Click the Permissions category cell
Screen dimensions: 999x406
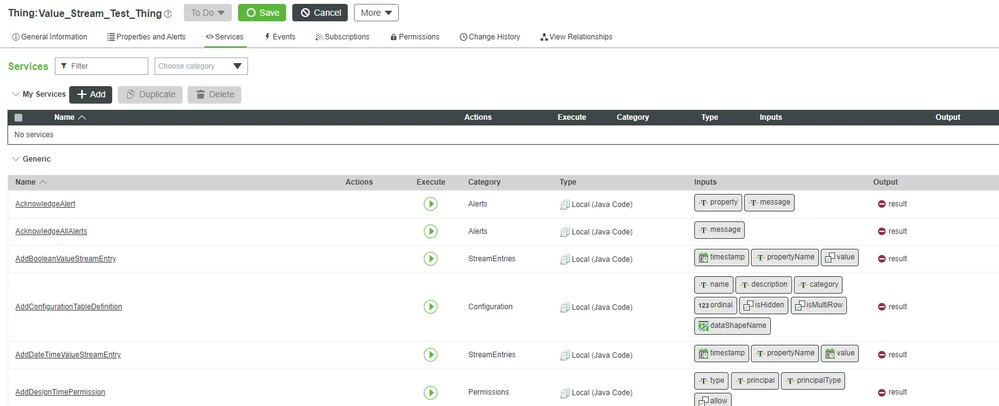488,392
